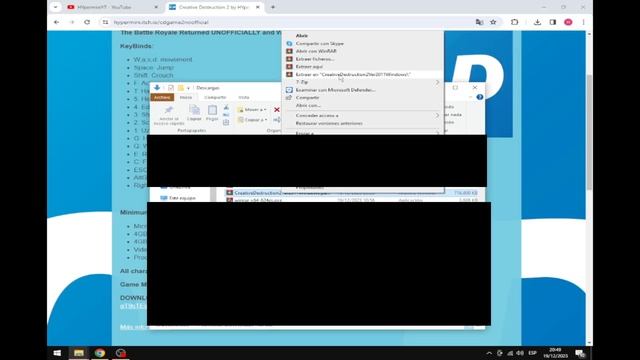Screen dimensions: 640x360
Task: Bookmark this page with the star icon
Action: pyautogui.click(x=493, y=22)
